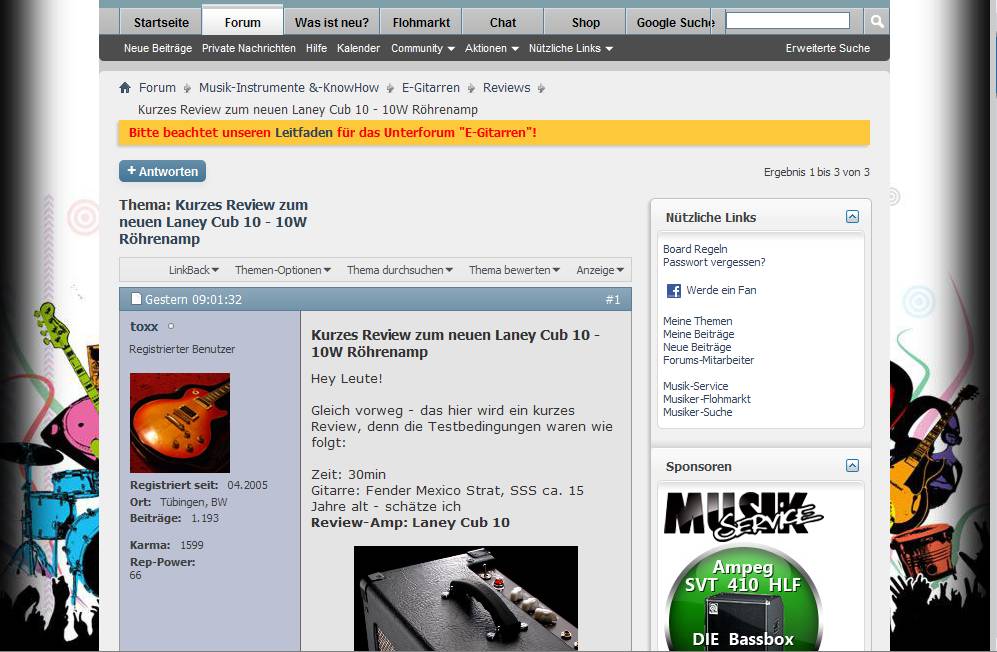The width and height of the screenshot is (997, 652).
Task: Open the Musiker-Suche link
Action: pos(698,412)
